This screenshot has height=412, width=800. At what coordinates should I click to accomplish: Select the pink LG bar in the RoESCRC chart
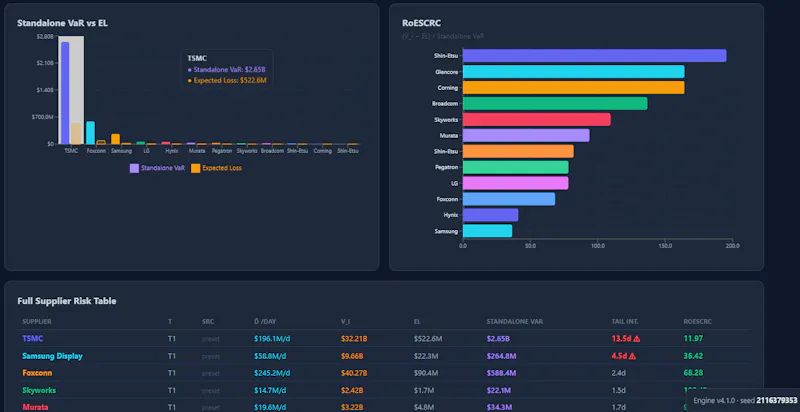(x=515, y=183)
